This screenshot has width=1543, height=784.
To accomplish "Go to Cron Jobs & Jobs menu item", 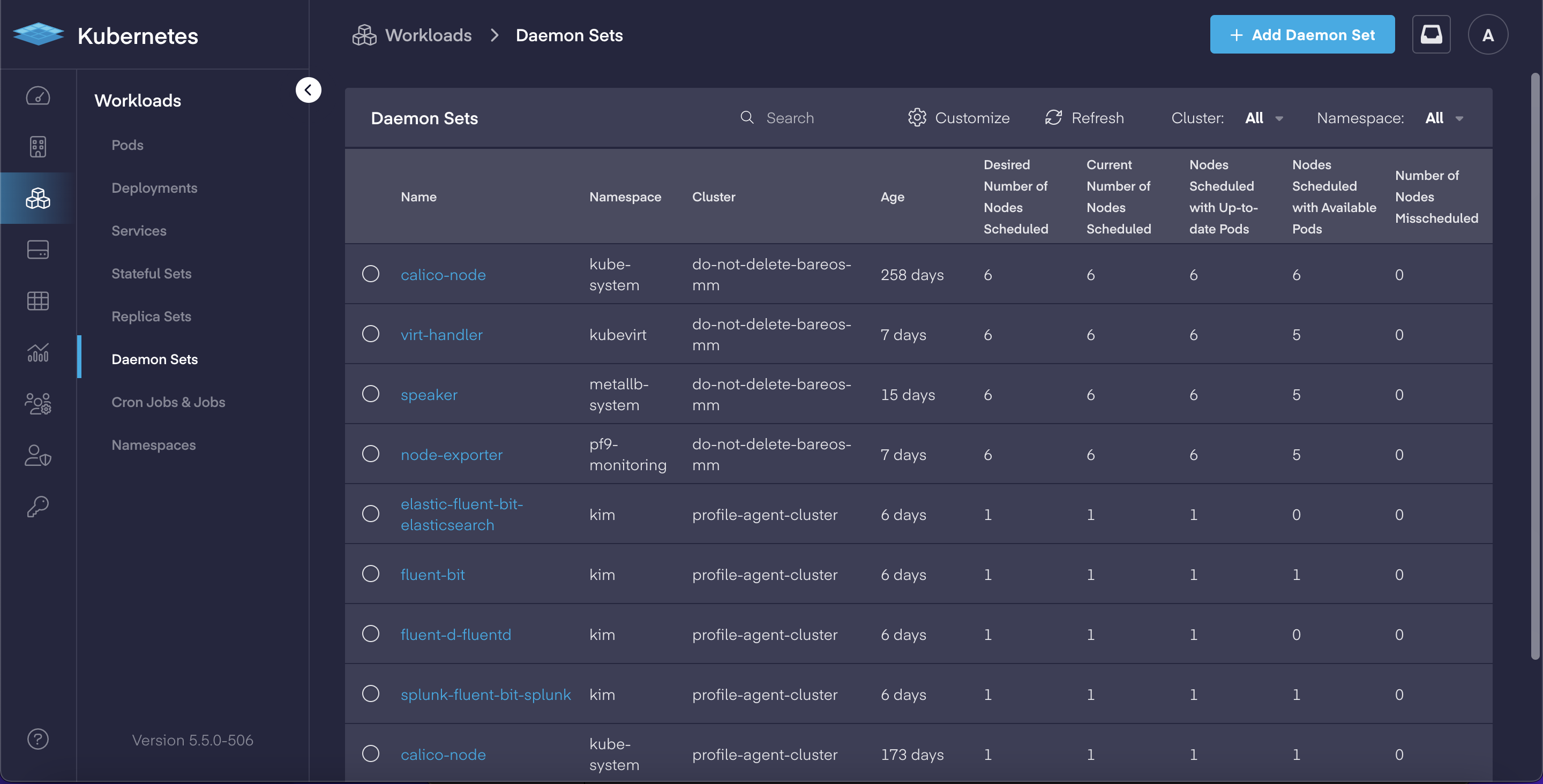I will (x=168, y=403).
